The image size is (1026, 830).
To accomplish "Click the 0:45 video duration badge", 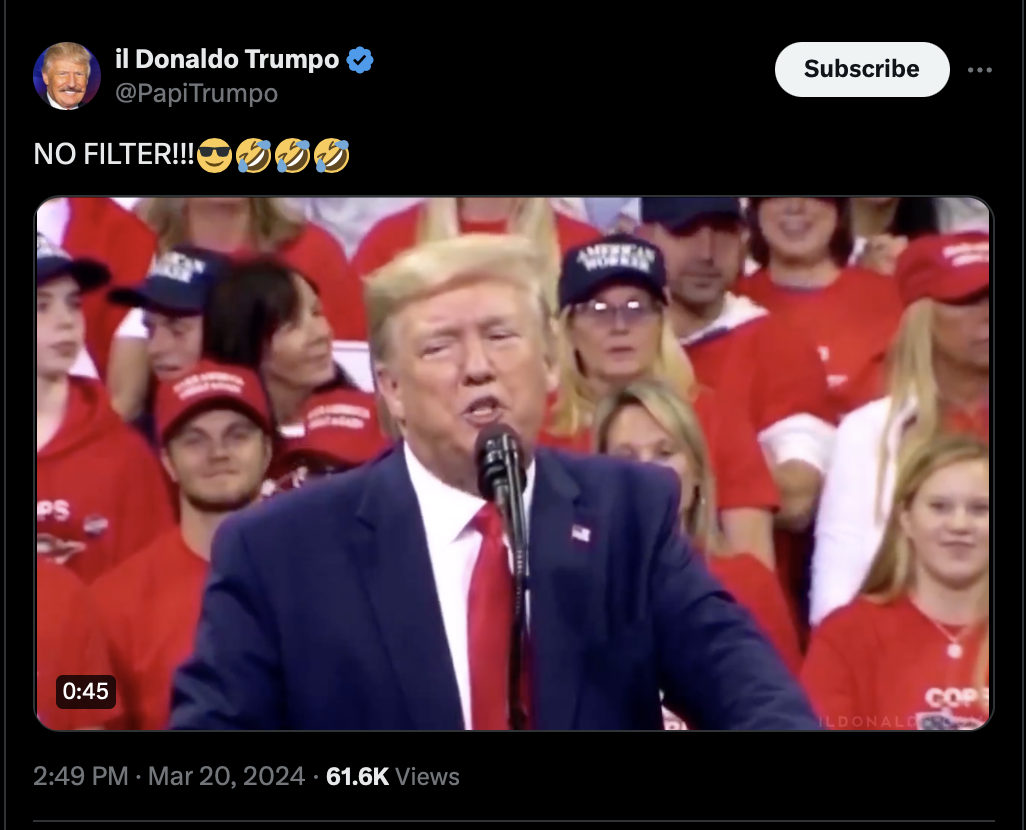I will (x=86, y=691).
